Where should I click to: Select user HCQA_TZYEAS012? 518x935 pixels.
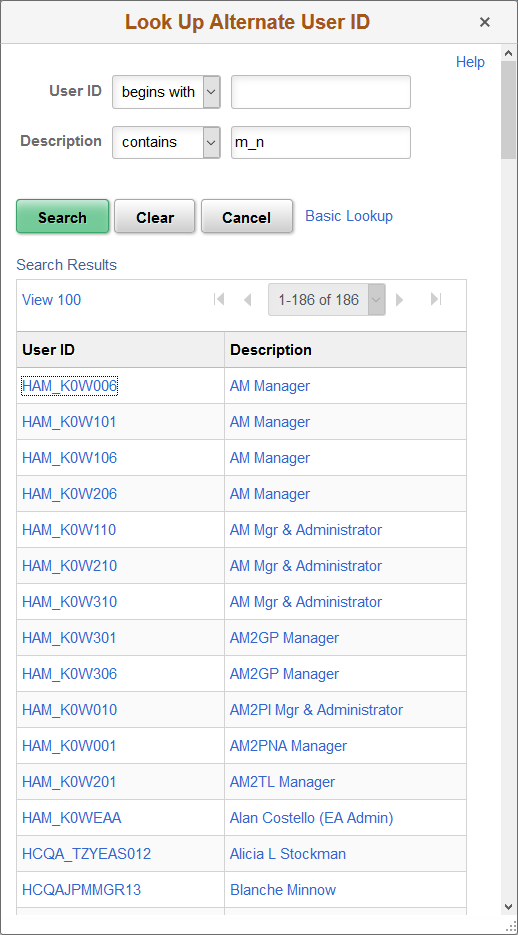tap(86, 853)
